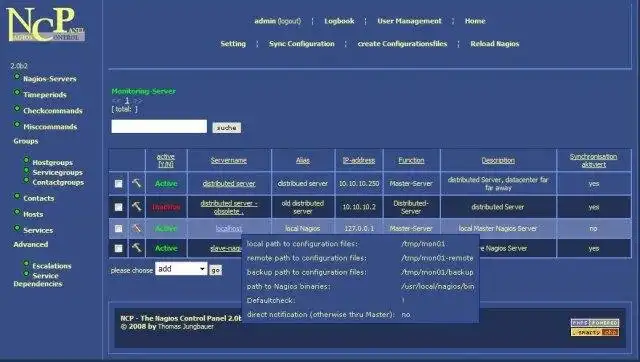Click into the server search field
Image resolution: width=640 pixels, height=362 pixels.
159,127
